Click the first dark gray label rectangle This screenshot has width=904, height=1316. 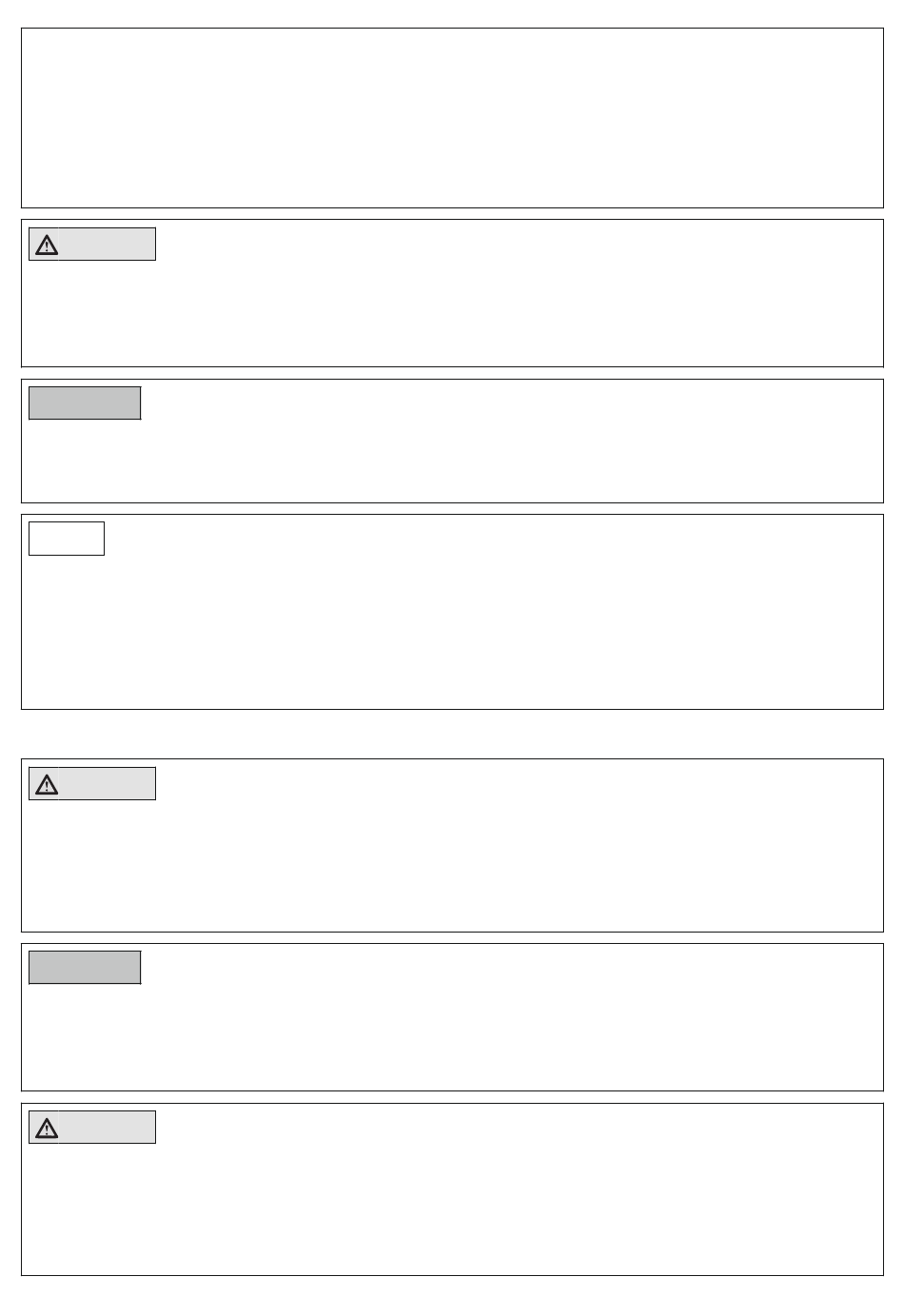tap(85, 403)
